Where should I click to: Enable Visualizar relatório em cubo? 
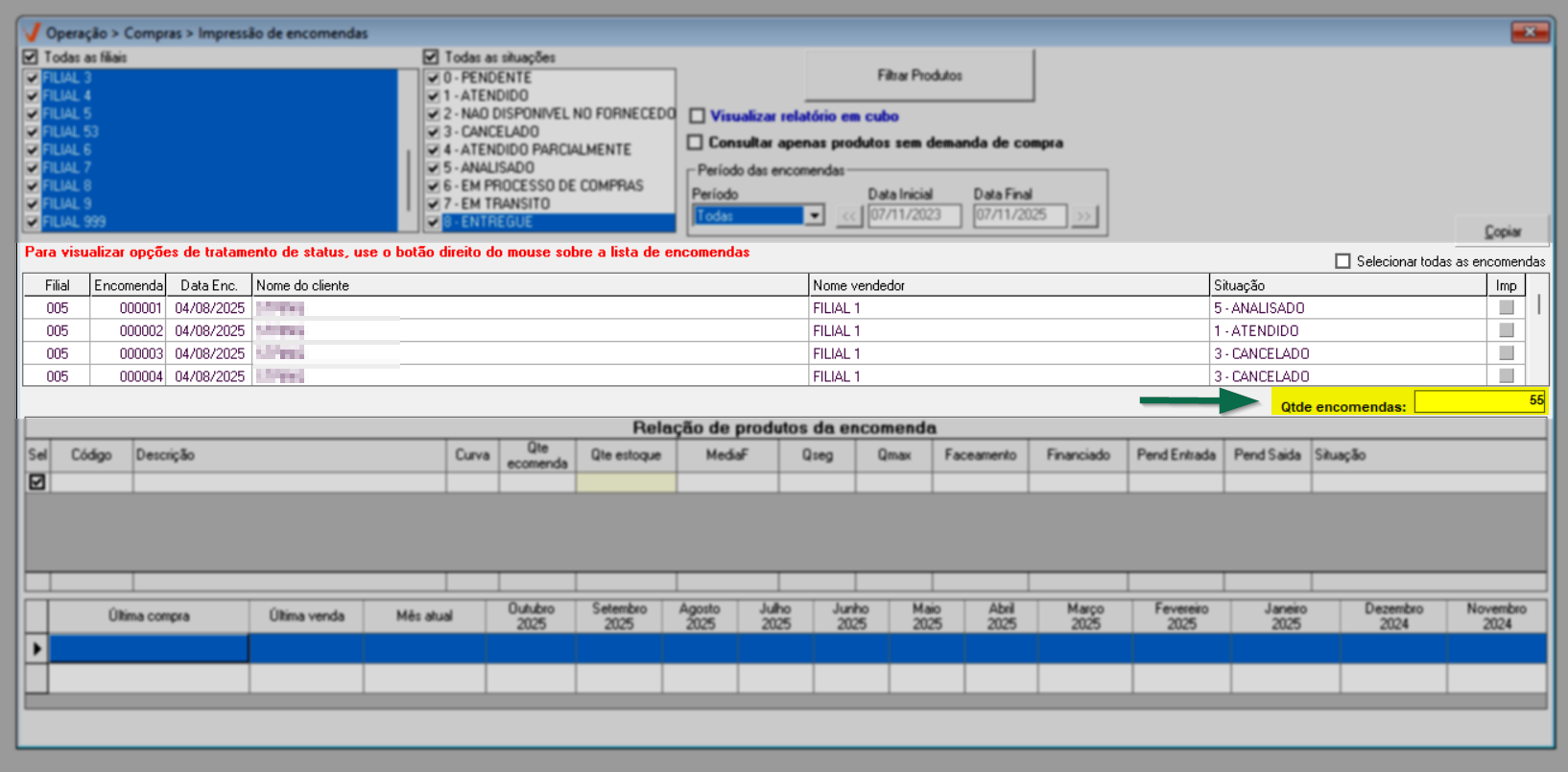[697, 116]
